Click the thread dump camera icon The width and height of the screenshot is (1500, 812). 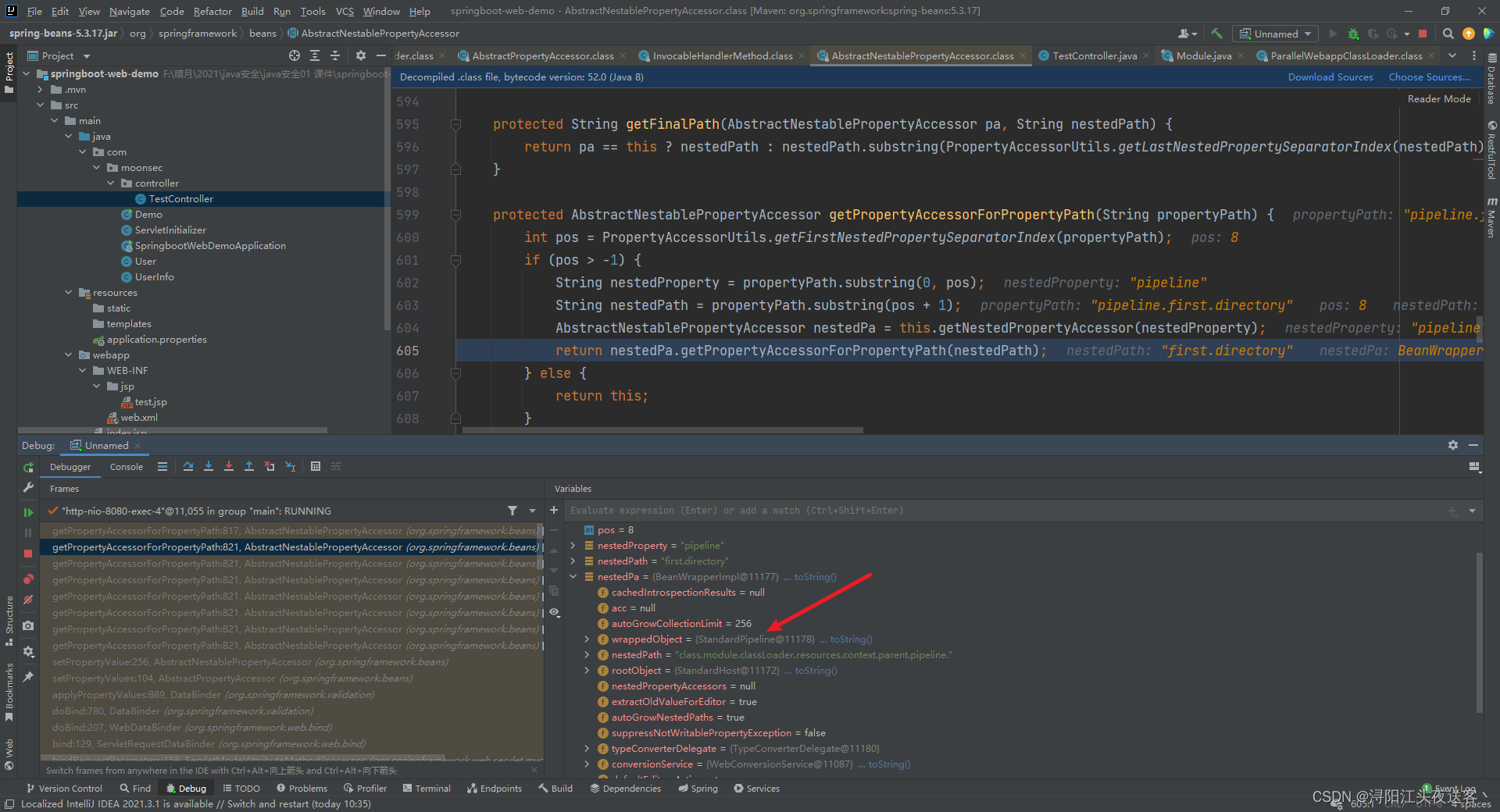pyautogui.click(x=28, y=625)
